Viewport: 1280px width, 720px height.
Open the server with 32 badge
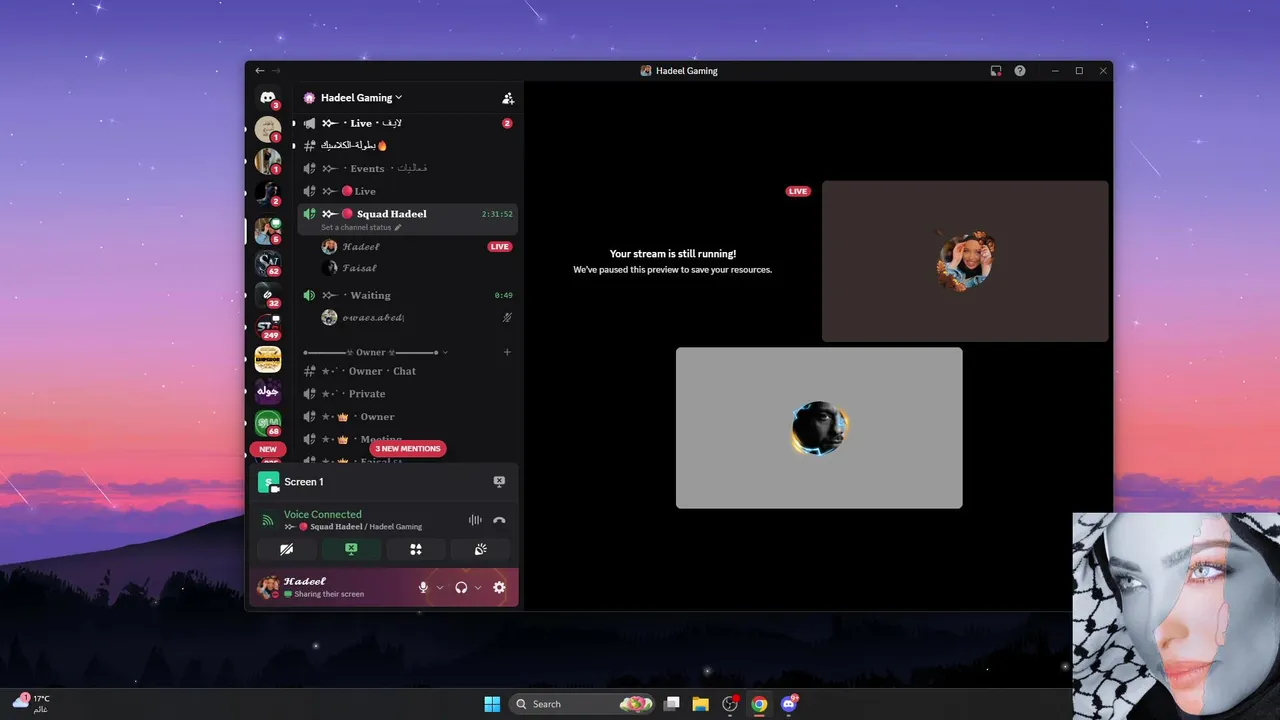[268, 295]
